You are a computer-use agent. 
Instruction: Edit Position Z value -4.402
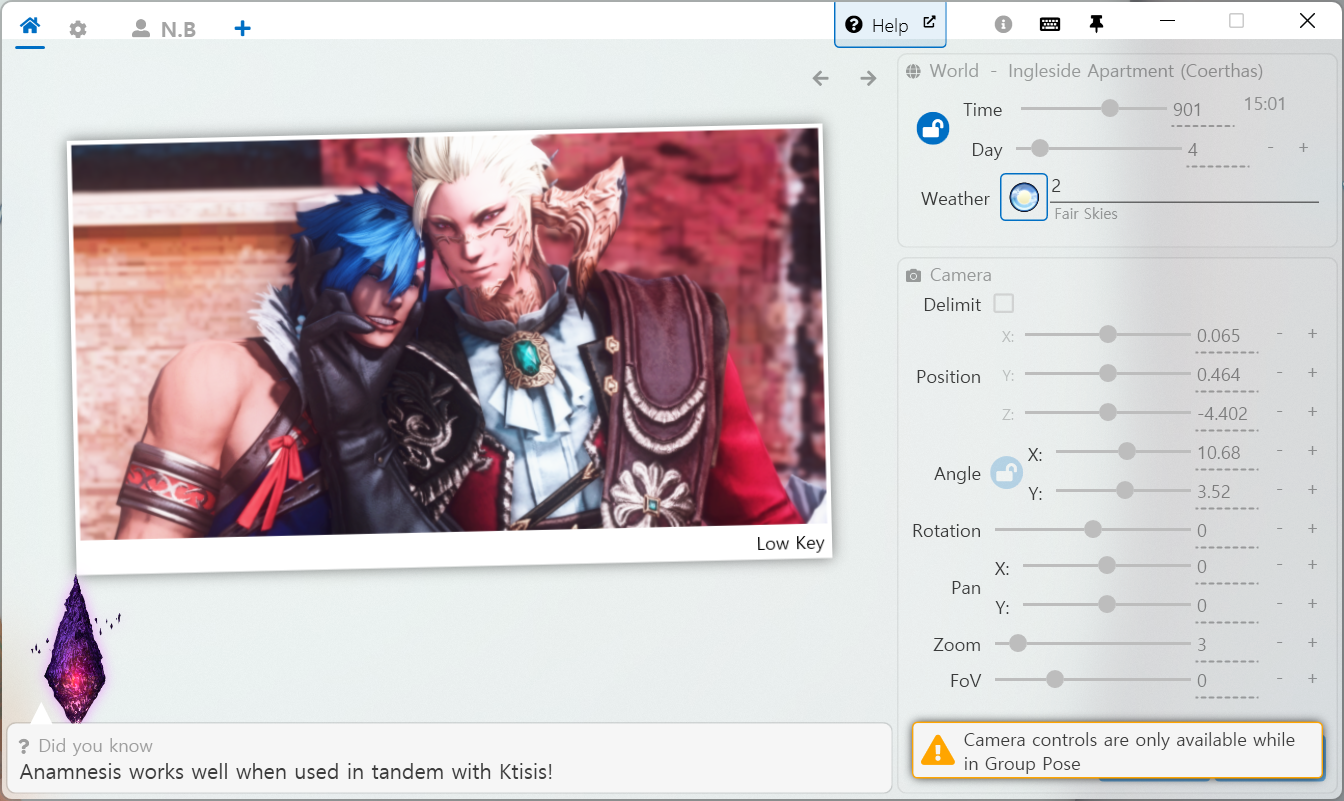pos(1226,415)
